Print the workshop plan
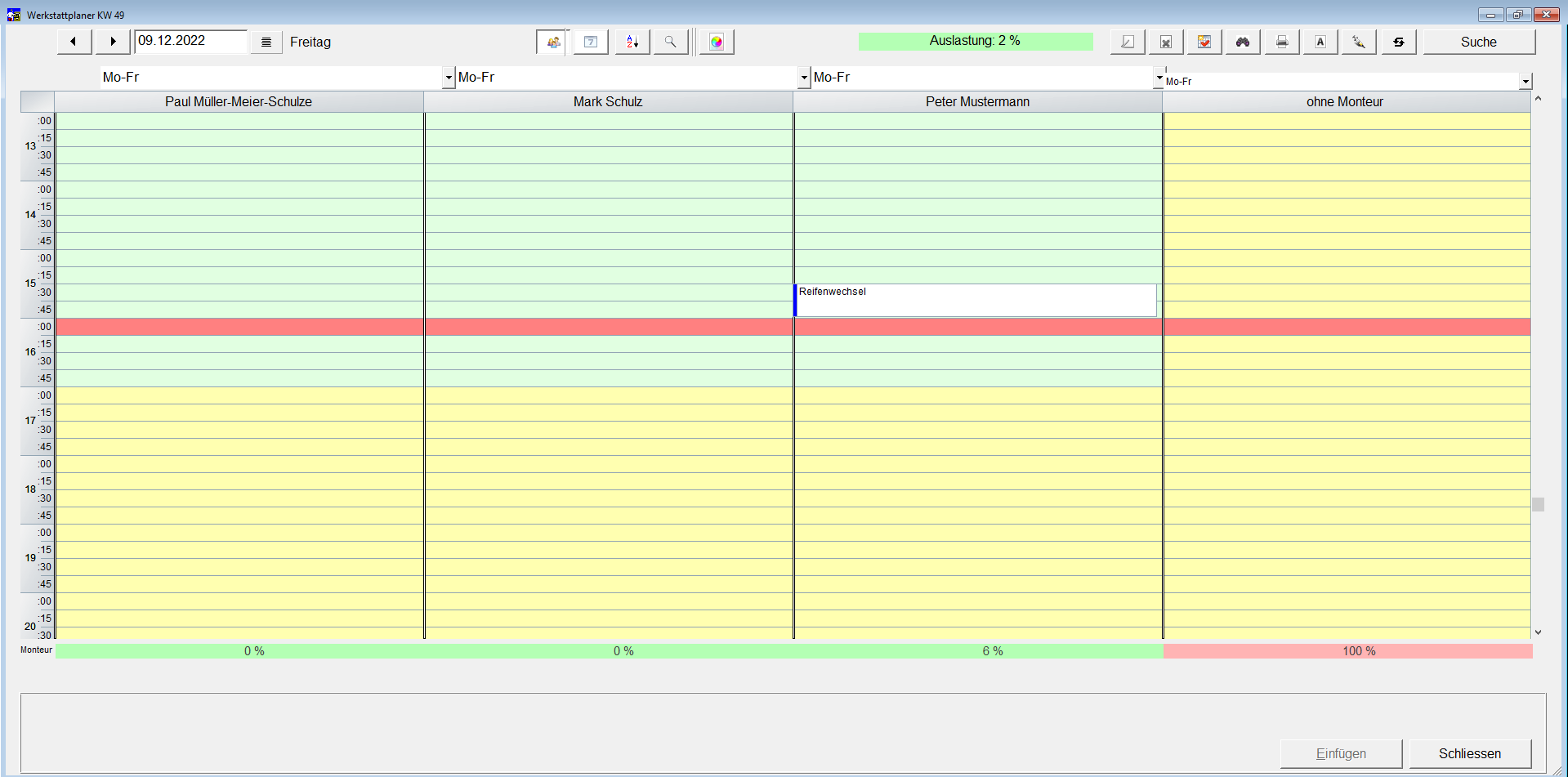The width and height of the screenshot is (1568, 777). (x=1282, y=42)
